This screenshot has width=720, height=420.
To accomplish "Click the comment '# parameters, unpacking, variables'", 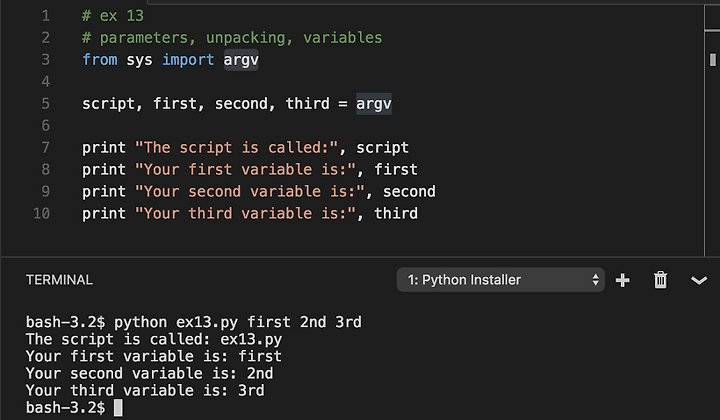I will [232, 38].
